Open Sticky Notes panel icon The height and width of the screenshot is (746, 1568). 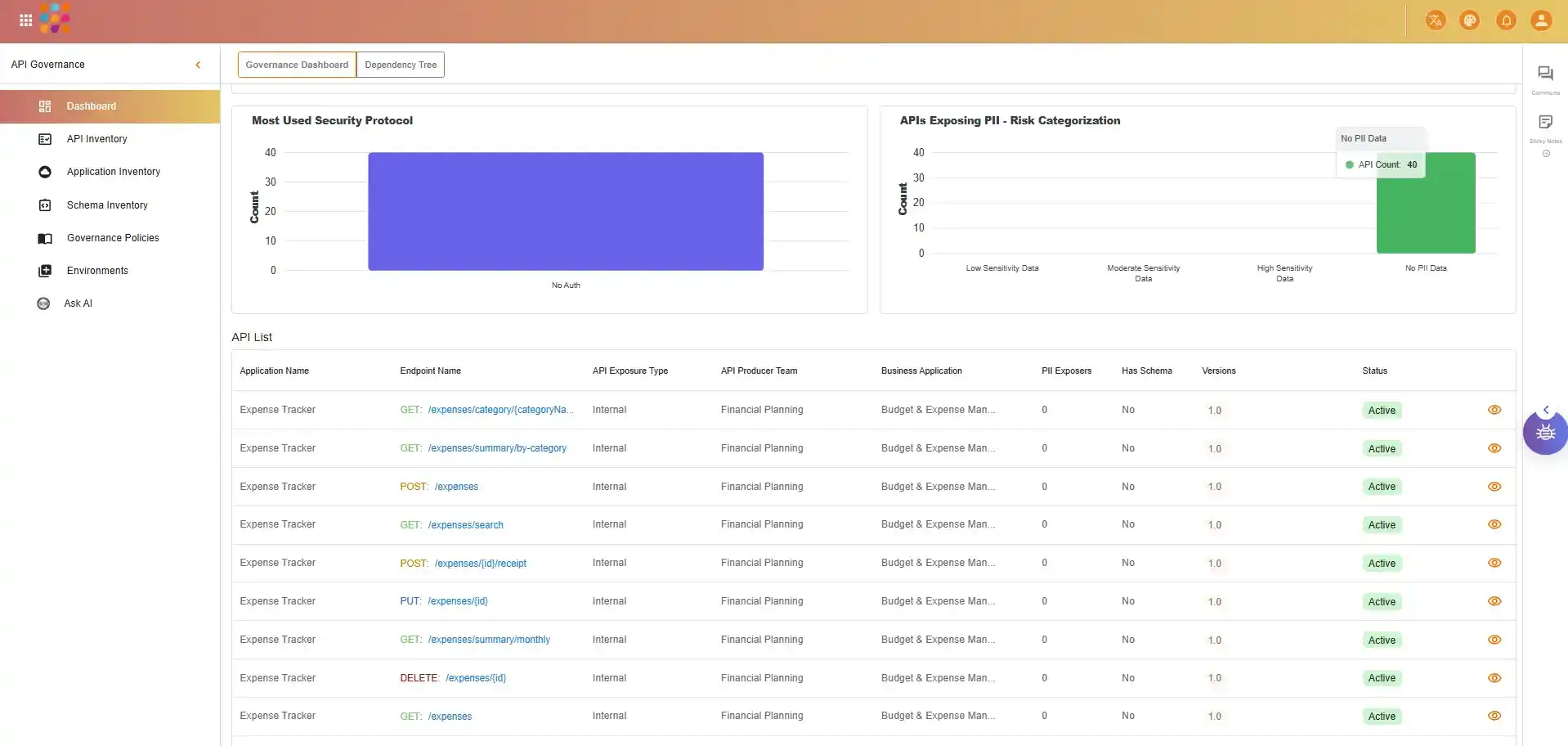1545,123
